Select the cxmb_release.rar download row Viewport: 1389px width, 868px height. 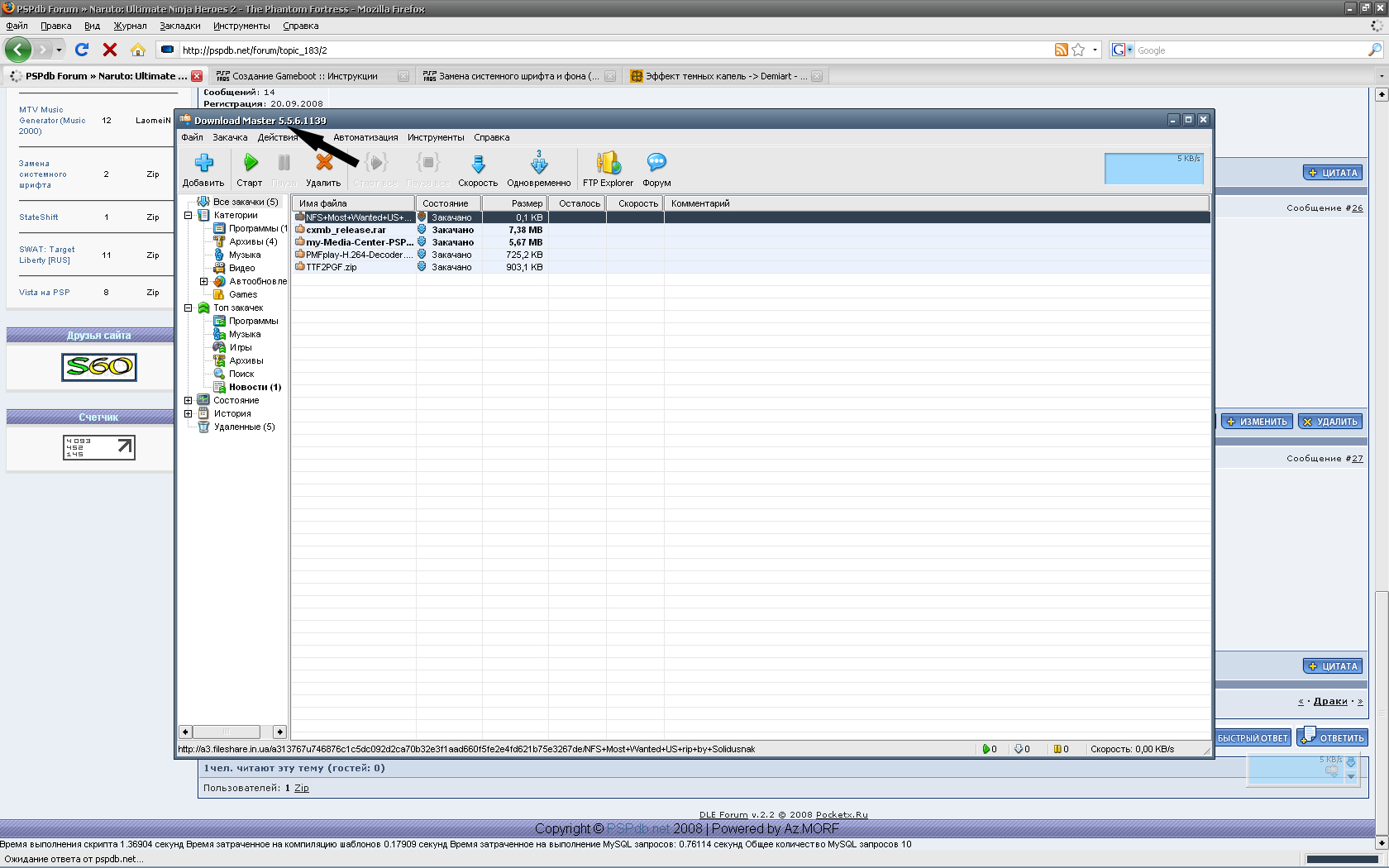coord(751,230)
